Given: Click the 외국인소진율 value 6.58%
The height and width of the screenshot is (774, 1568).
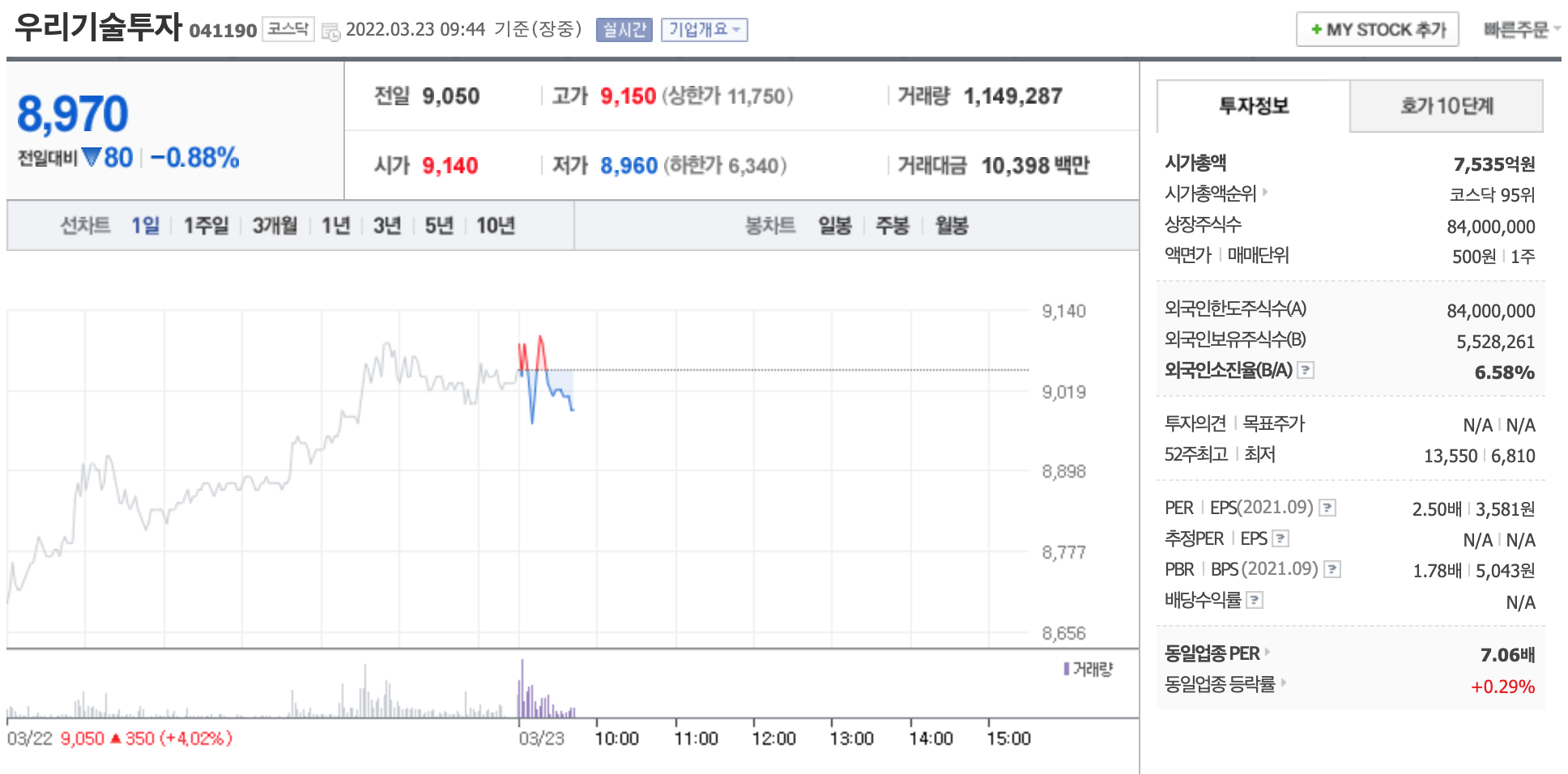Looking at the screenshot, I should point(1505,372).
